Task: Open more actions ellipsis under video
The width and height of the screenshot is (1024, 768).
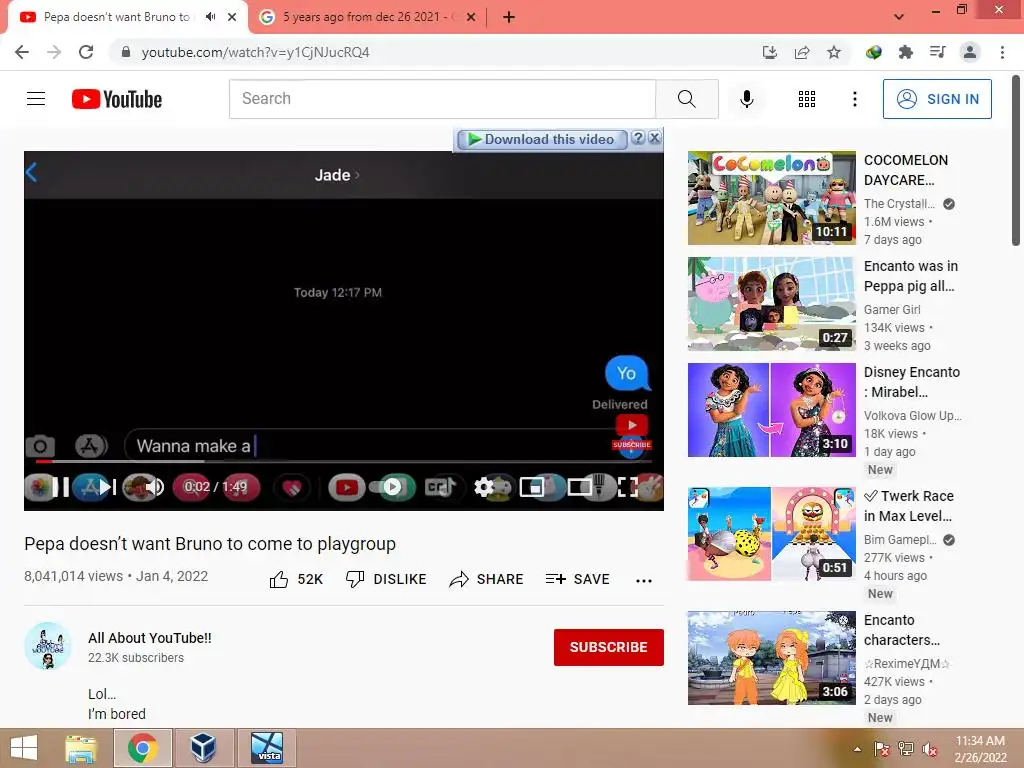Action: pos(644,581)
